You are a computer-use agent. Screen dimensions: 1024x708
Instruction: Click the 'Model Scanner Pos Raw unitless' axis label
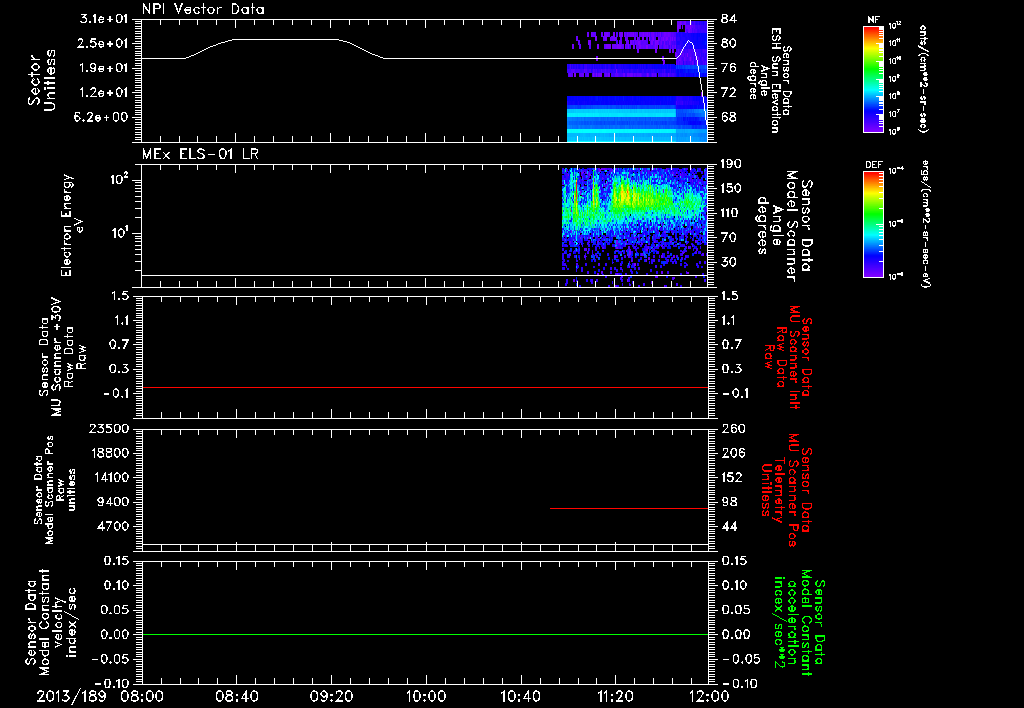point(55,490)
